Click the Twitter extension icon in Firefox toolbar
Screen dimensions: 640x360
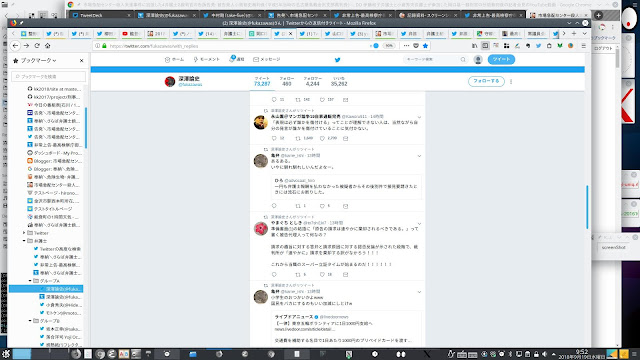(538, 46)
